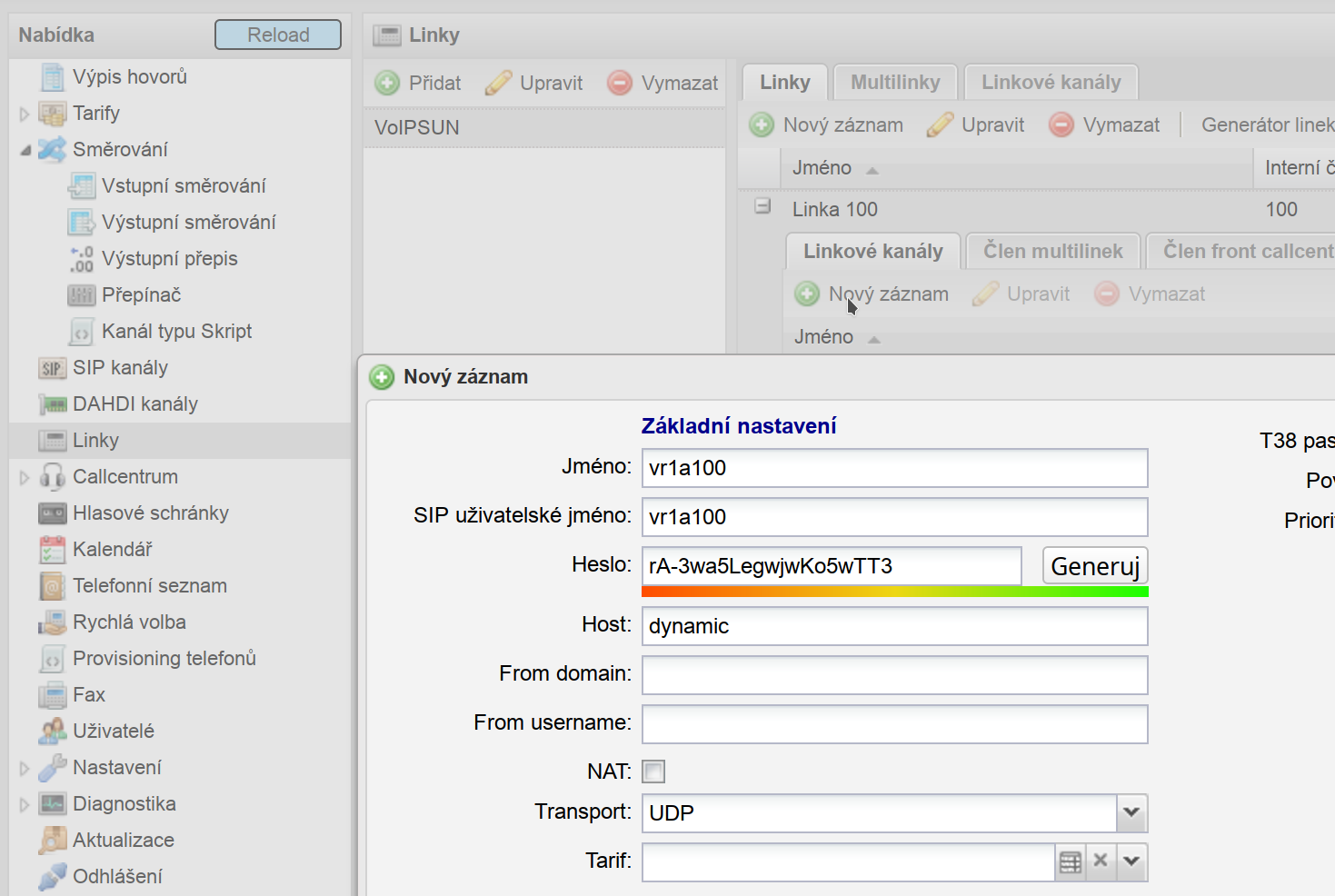Open Výstupní přepis icon
The width and height of the screenshot is (1335, 896).
point(82,259)
